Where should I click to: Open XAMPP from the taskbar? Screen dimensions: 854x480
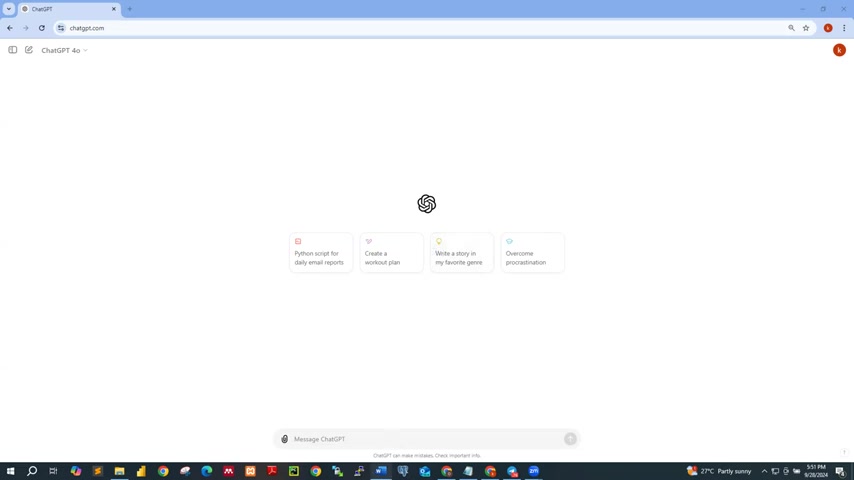250,471
